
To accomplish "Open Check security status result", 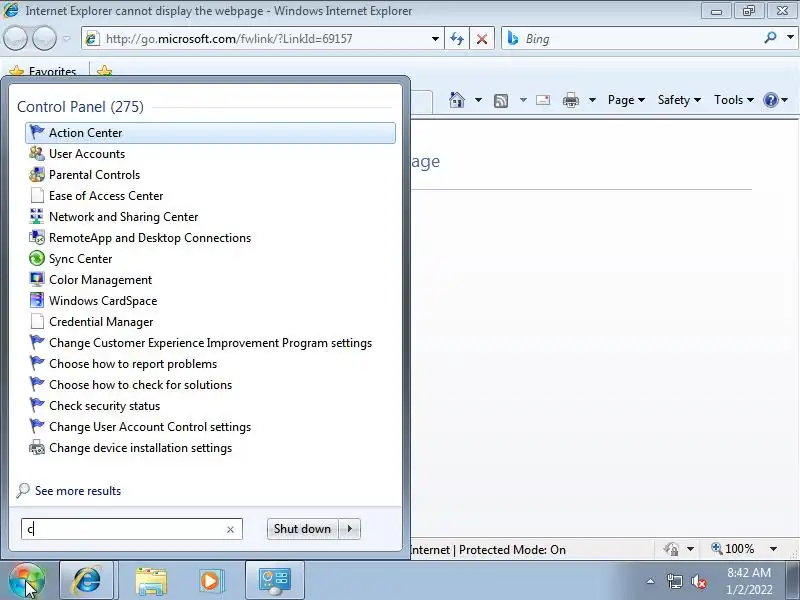I will pos(210,406).
